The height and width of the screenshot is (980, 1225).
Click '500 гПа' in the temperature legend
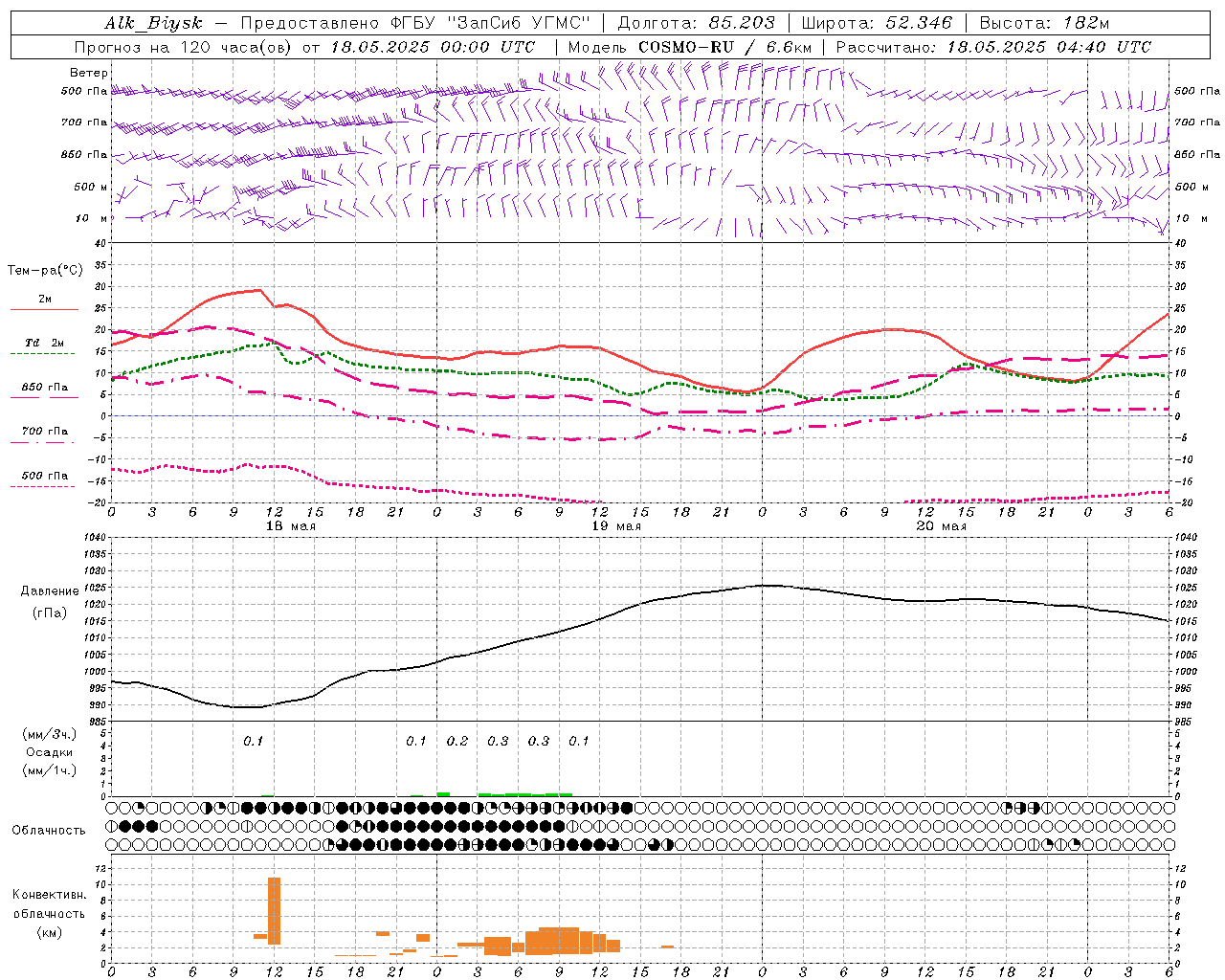pyautogui.click(x=45, y=476)
